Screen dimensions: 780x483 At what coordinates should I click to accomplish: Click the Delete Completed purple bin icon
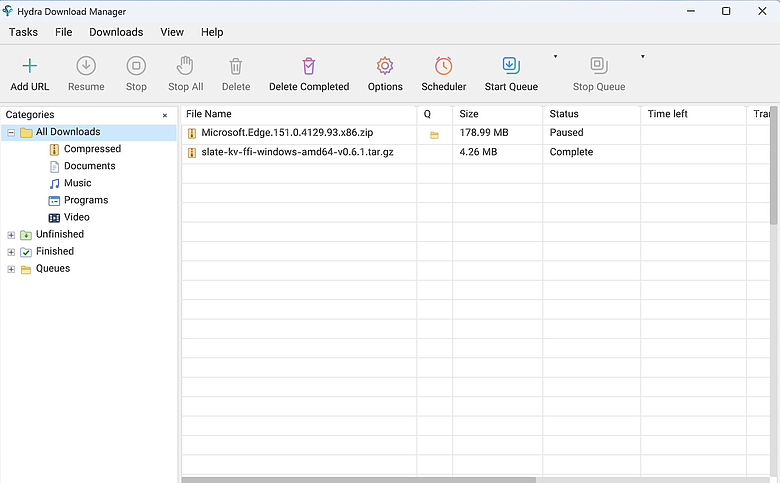[x=309, y=66]
